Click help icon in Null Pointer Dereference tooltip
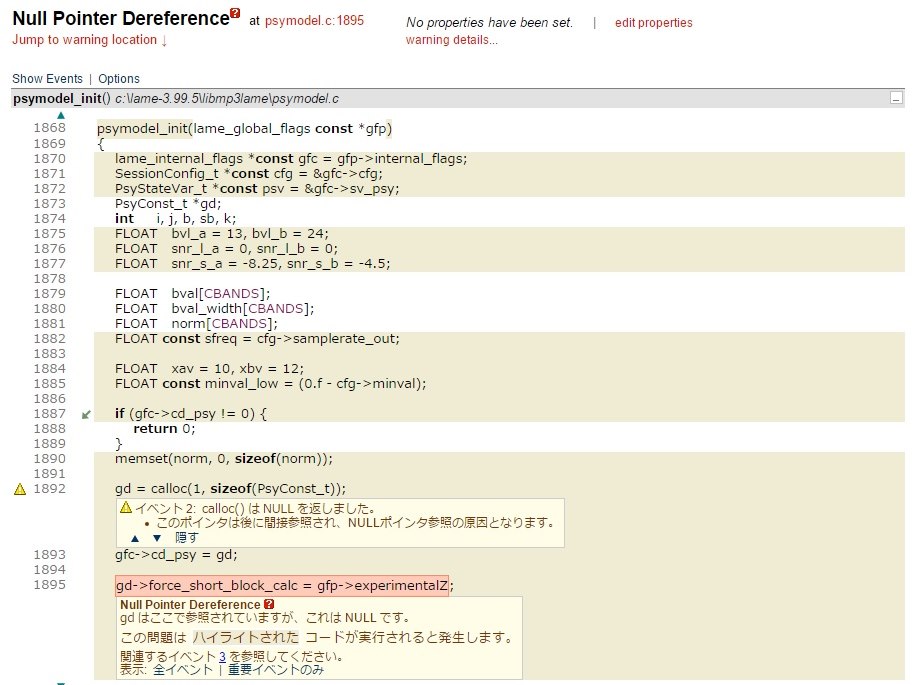This screenshot has height=685, width=914. coord(269,605)
